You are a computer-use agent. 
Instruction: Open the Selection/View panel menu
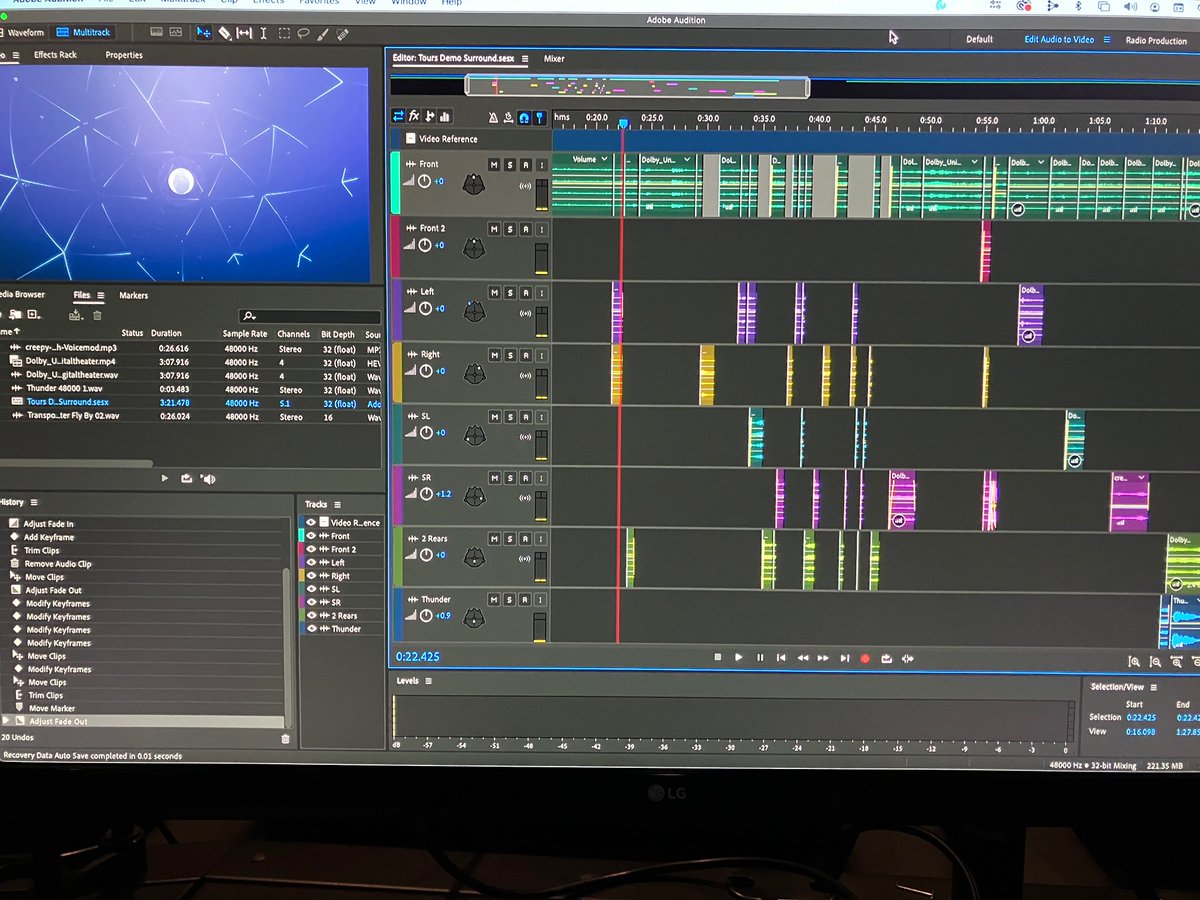[x=1153, y=688]
